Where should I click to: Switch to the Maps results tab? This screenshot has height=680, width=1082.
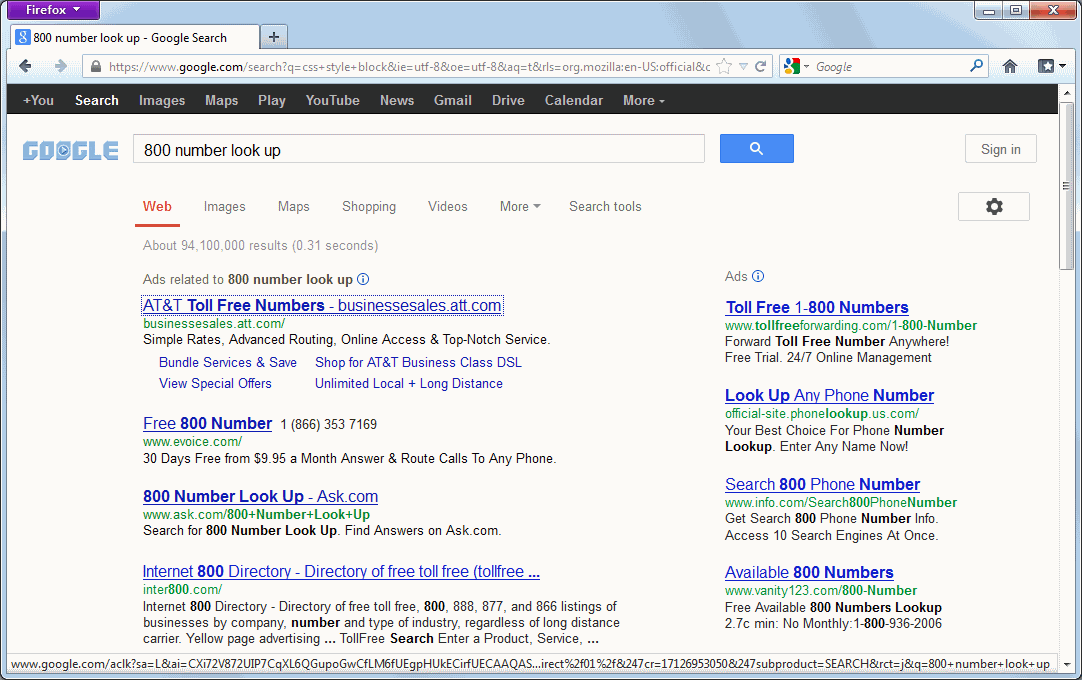tap(293, 206)
